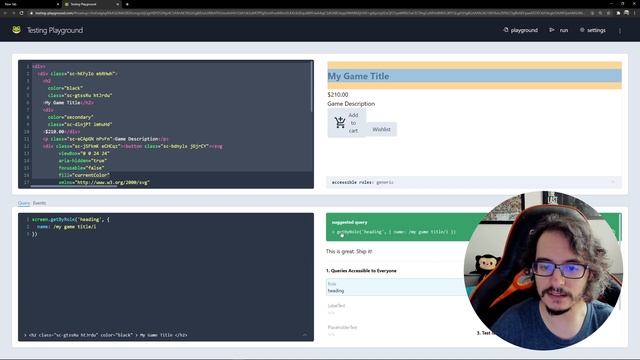Screen dimensions: 640x360
Task: Click inside the HTML markup editor
Action: click(x=166, y=124)
